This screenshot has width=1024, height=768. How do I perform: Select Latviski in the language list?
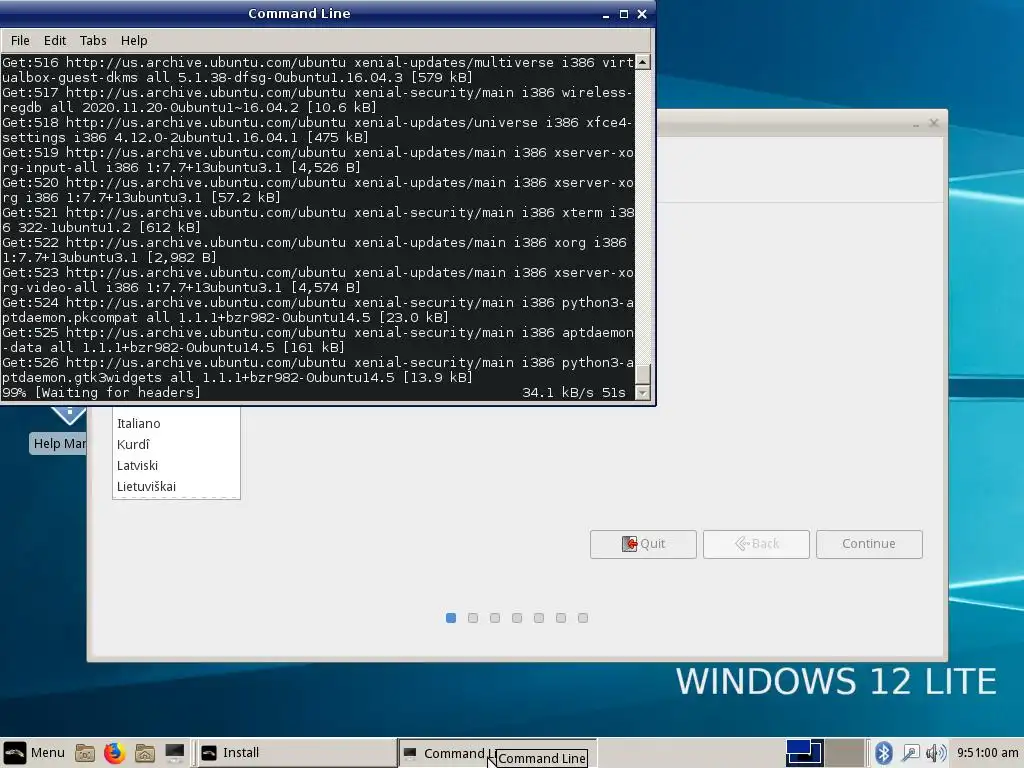176,465
